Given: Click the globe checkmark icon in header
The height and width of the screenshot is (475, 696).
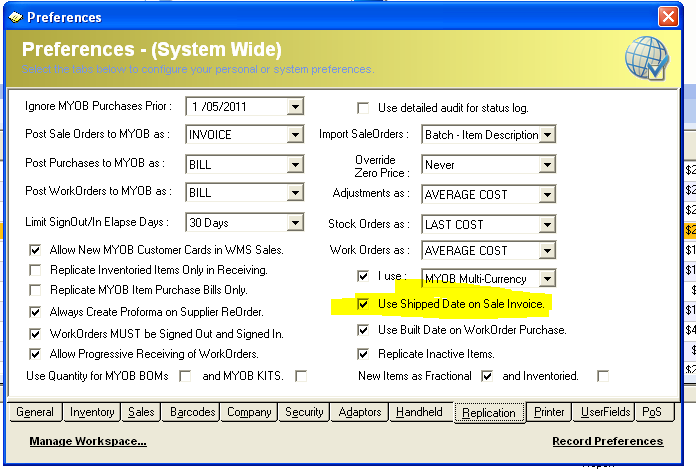Looking at the screenshot, I should coord(645,58).
